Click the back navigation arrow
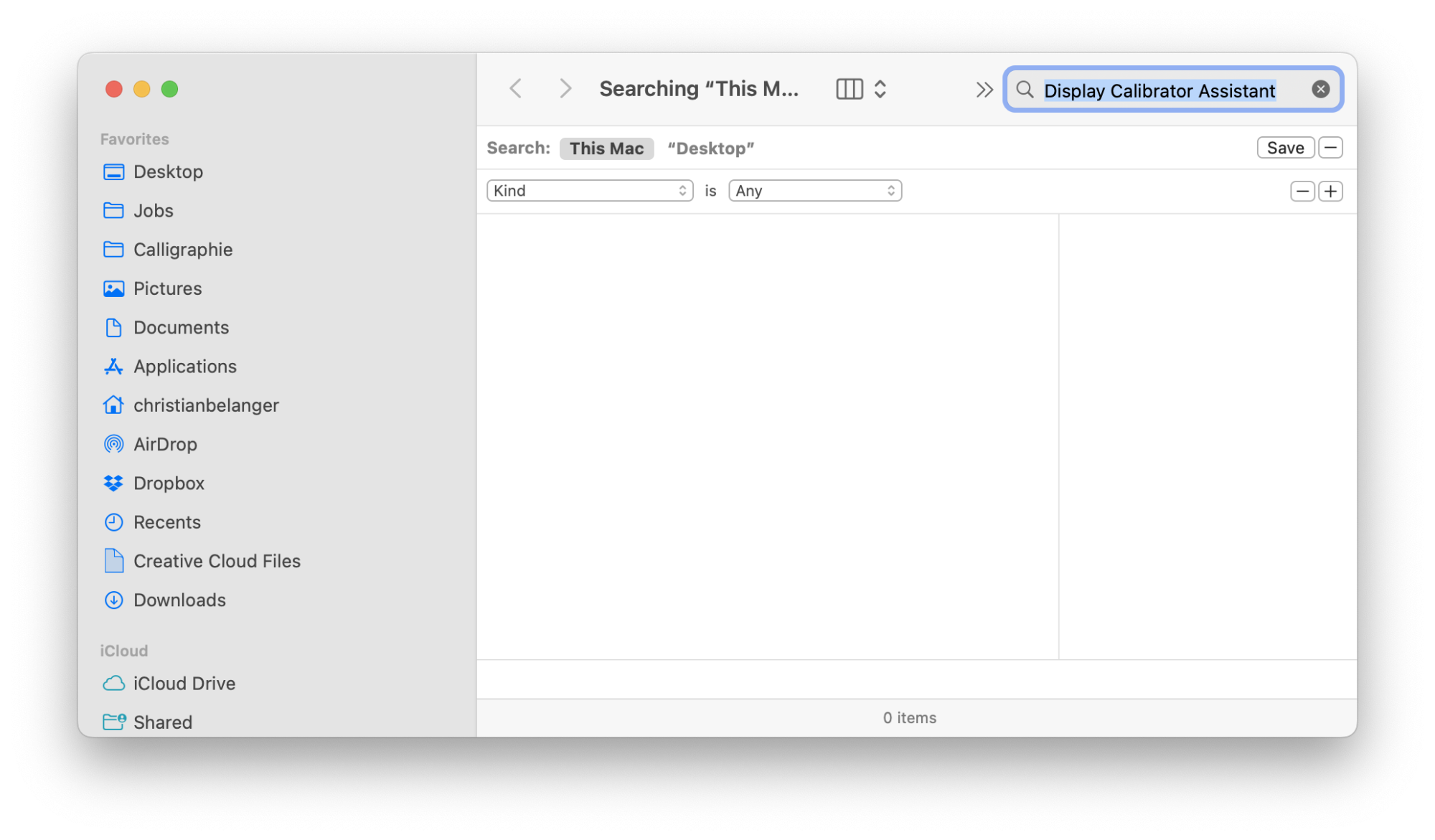Screen dimensions: 1435x840 click(x=515, y=89)
